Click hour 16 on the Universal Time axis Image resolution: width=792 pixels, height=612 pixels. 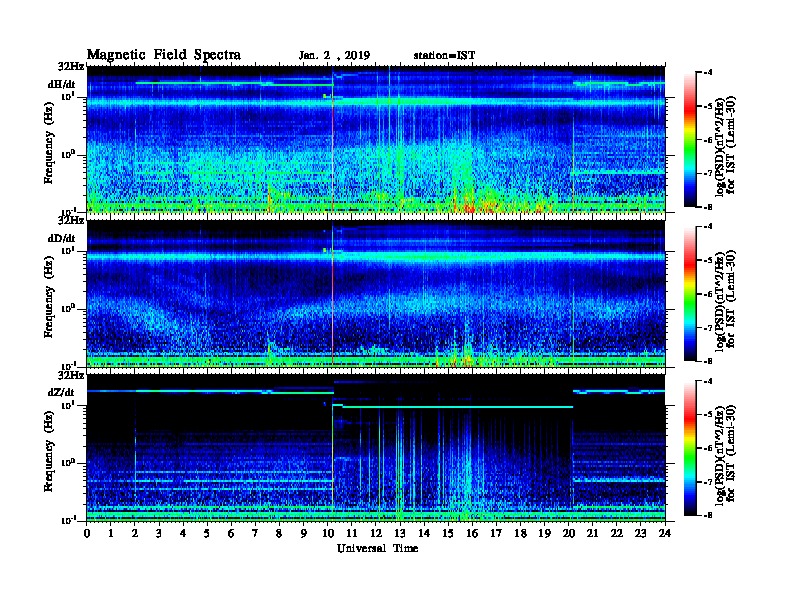pos(472,533)
